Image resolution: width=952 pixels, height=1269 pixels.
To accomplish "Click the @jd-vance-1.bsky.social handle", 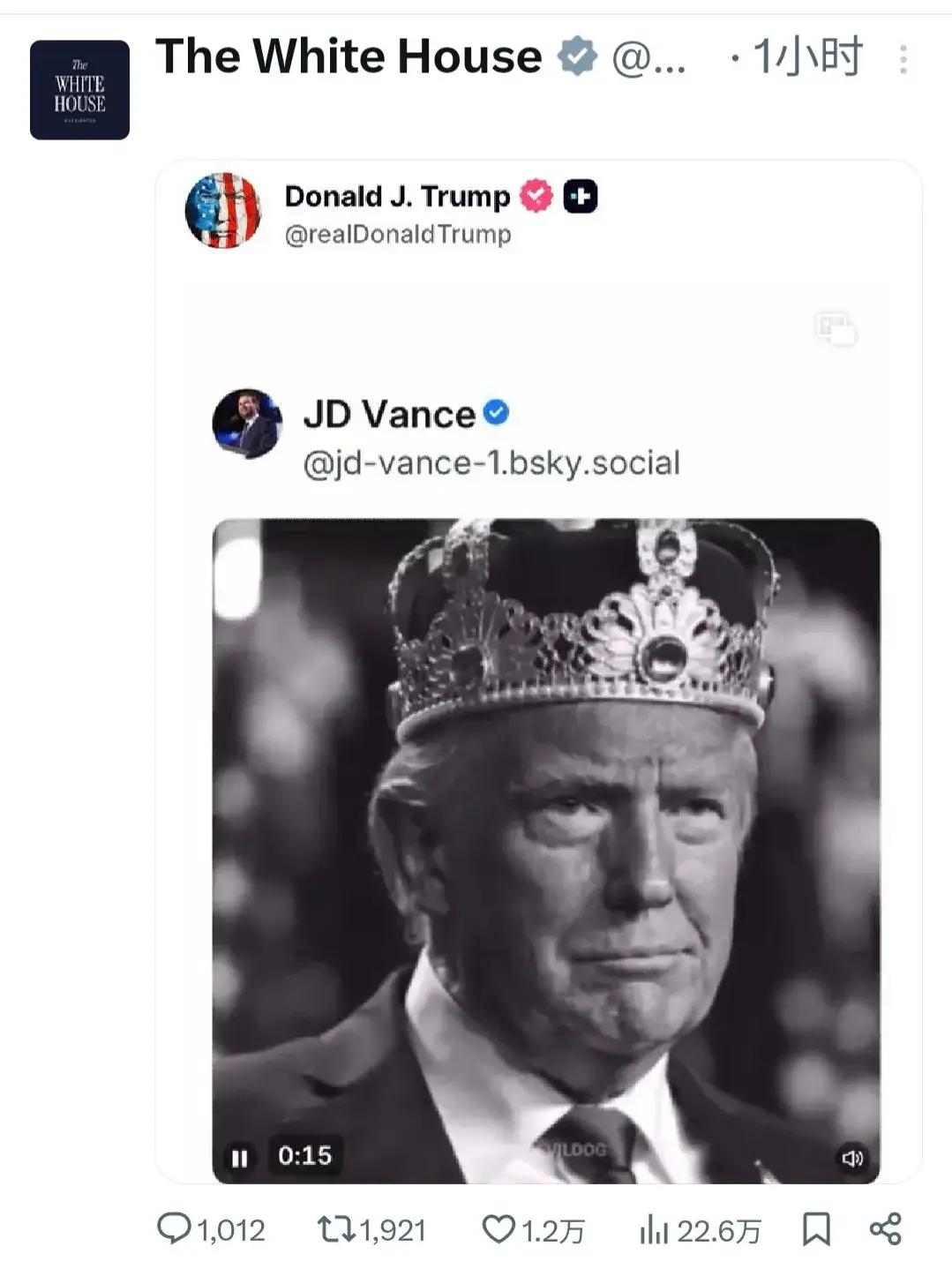I will [491, 462].
